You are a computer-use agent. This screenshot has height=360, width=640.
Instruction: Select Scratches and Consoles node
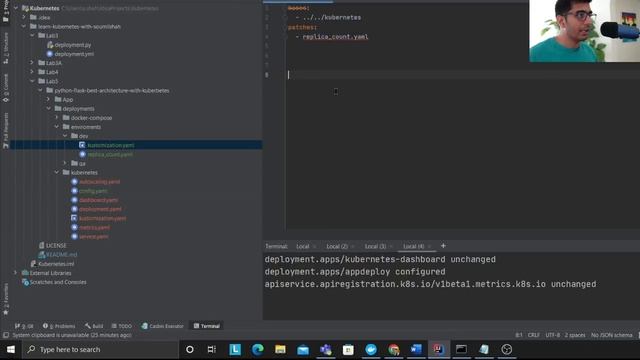click(x=58, y=282)
